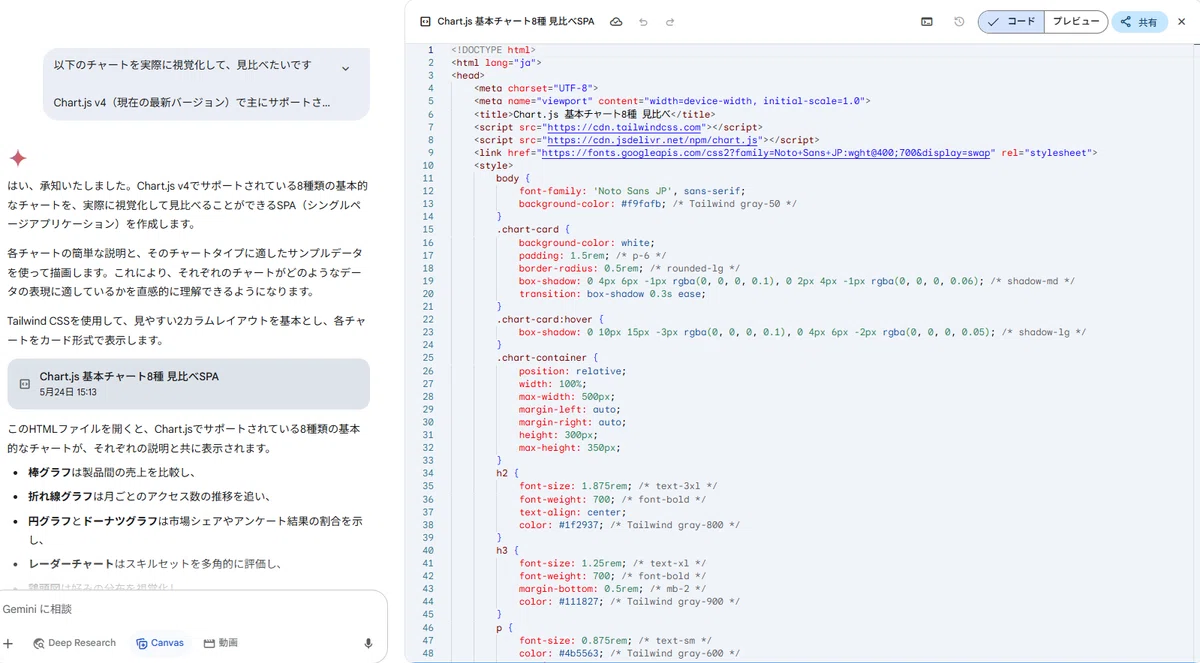The width and height of the screenshot is (1200, 663).
Task: Close the canvas panel
Action: click(1182, 21)
